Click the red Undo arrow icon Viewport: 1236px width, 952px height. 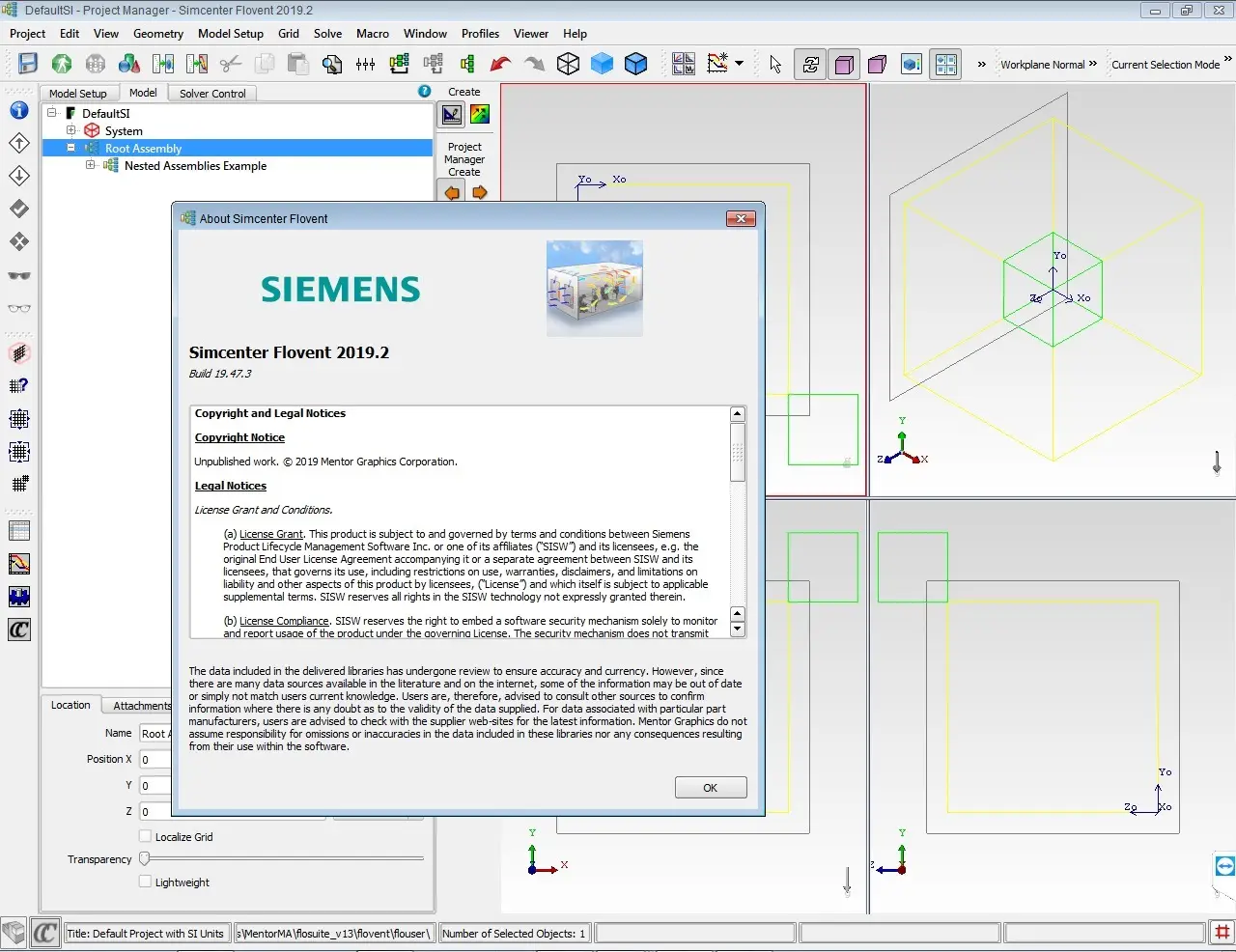(500, 64)
